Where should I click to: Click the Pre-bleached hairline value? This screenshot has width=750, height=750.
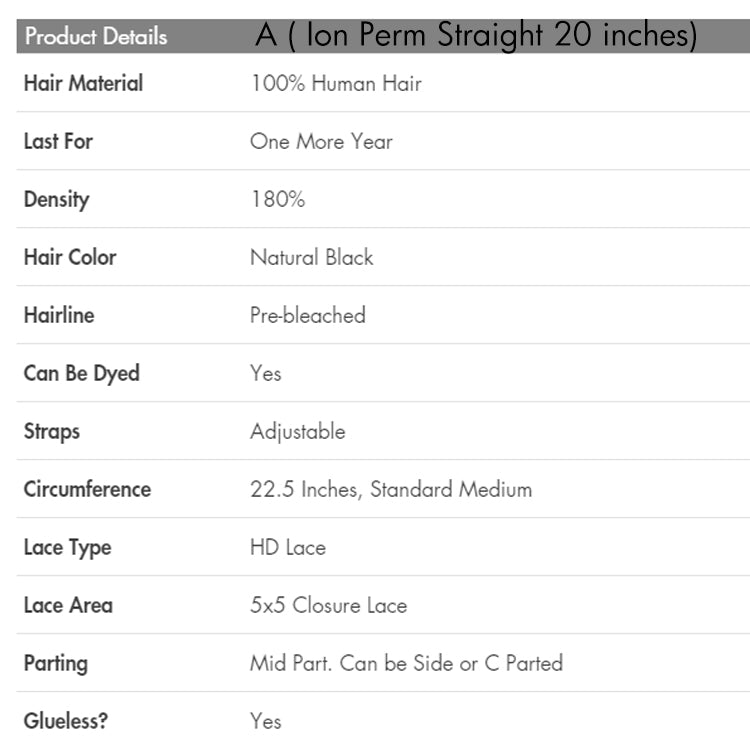click(307, 315)
